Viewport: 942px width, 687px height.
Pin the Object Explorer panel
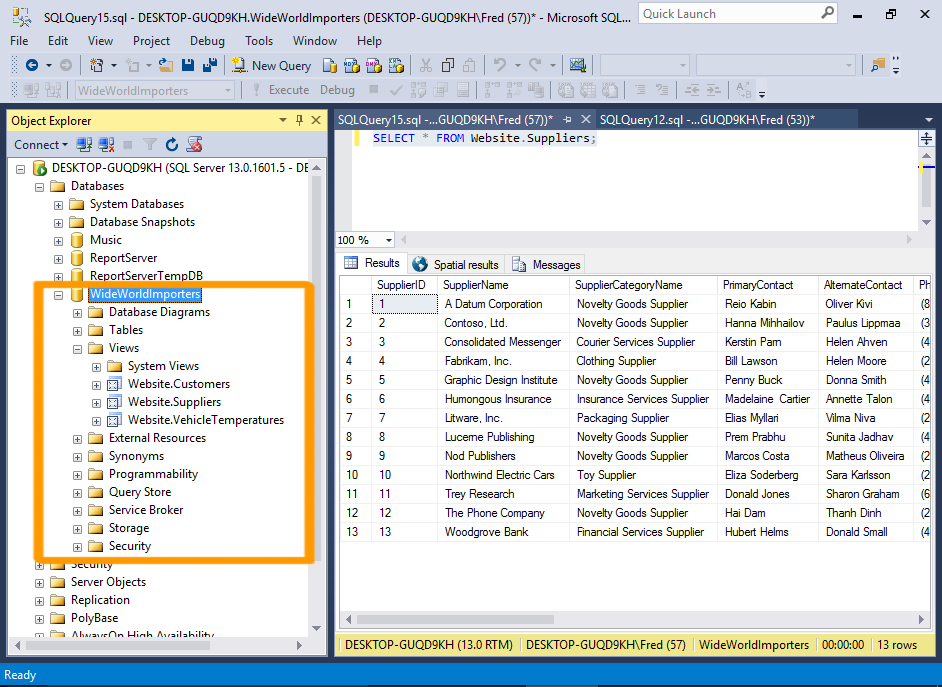click(x=299, y=120)
